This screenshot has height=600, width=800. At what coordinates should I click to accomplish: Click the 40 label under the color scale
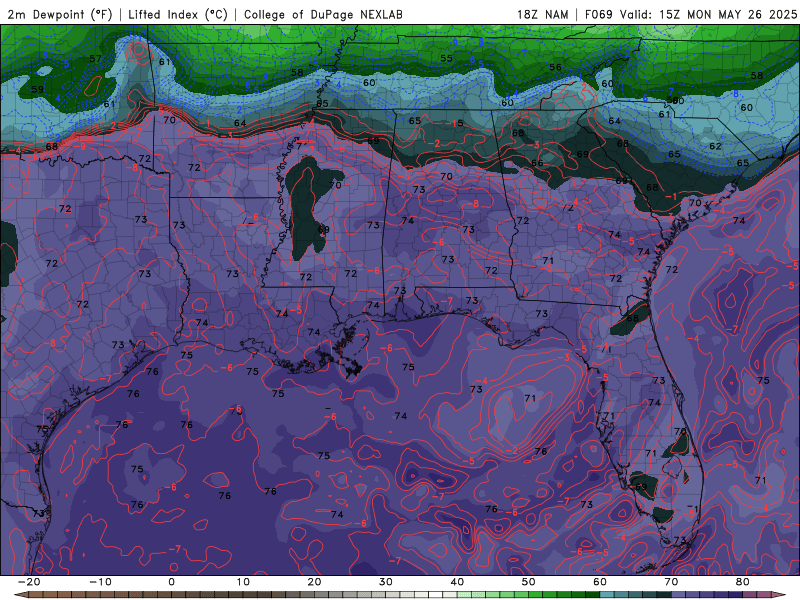(x=457, y=582)
